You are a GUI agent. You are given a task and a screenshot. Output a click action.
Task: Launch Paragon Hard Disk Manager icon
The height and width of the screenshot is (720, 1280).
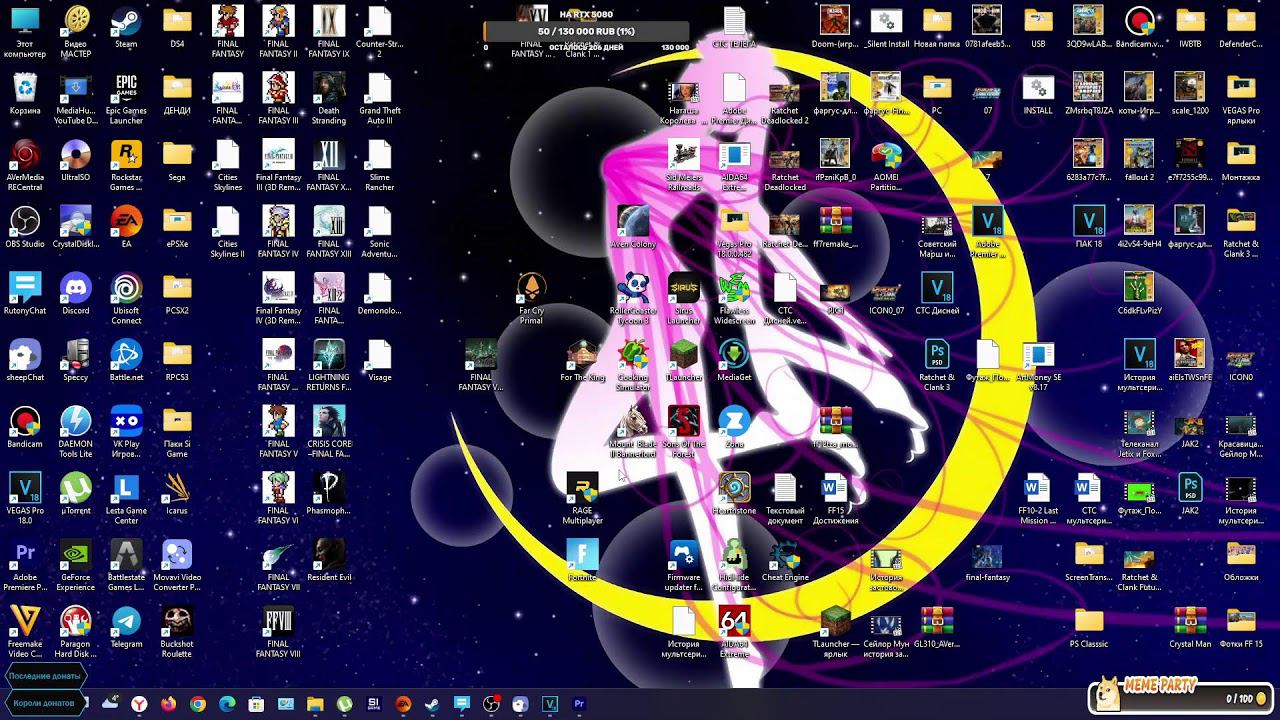(76, 632)
